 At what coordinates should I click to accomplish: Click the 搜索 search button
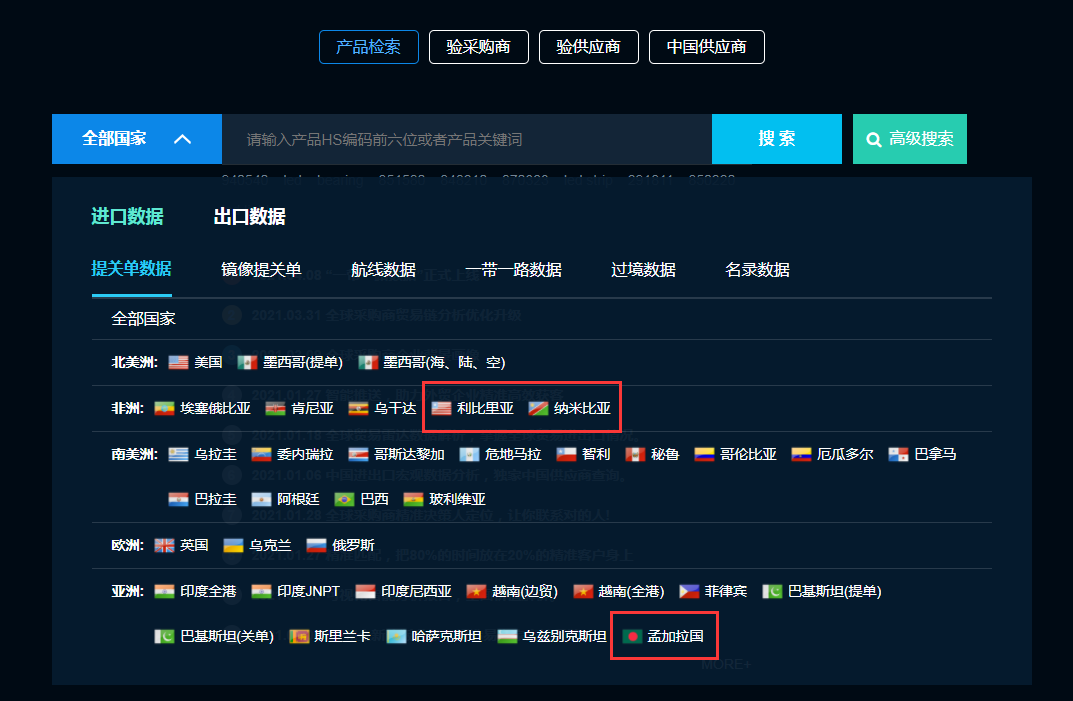point(777,139)
